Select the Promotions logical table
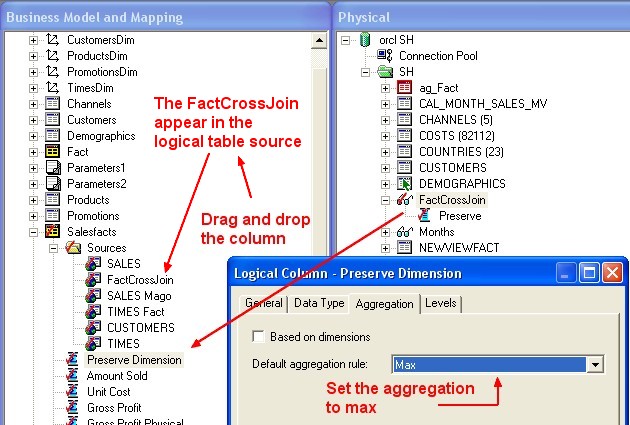Screen dimensions: 630x425 [x=93, y=216]
